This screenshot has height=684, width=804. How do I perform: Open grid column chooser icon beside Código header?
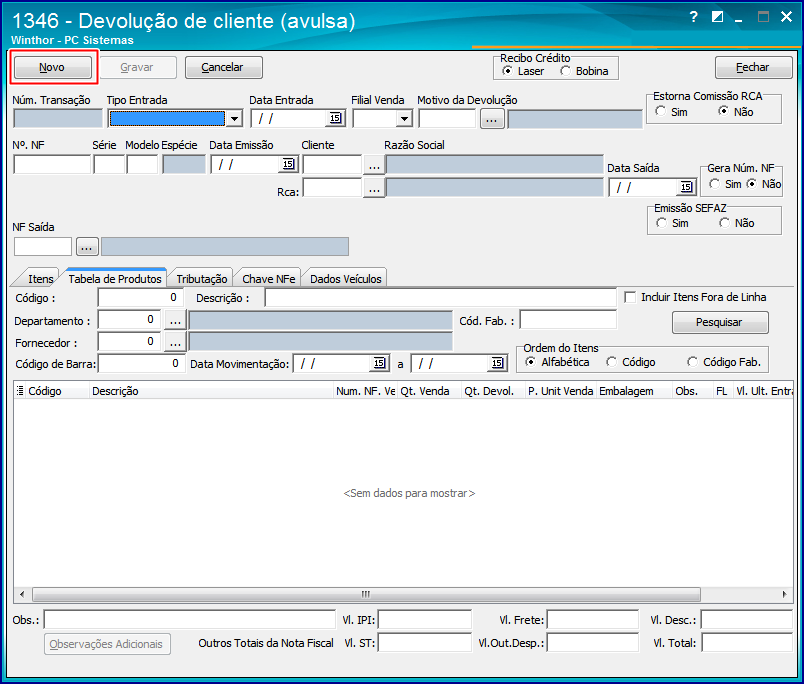coord(20,391)
